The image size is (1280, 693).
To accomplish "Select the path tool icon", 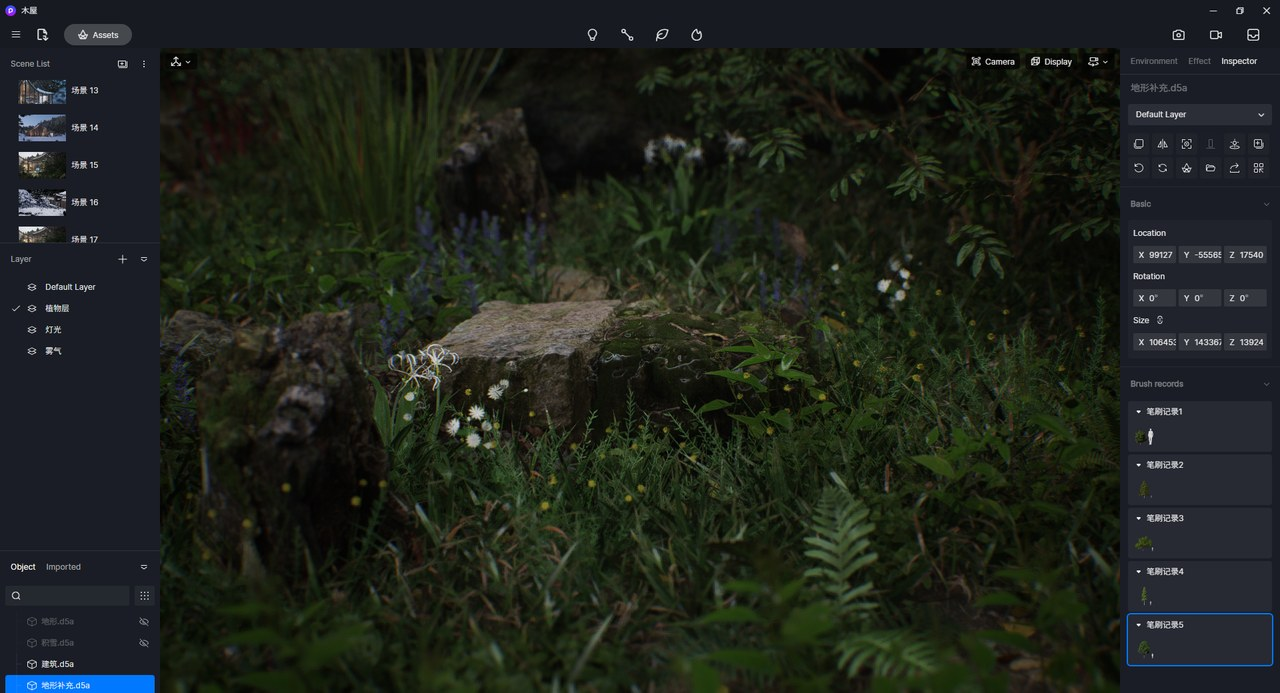I will [x=627, y=35].
